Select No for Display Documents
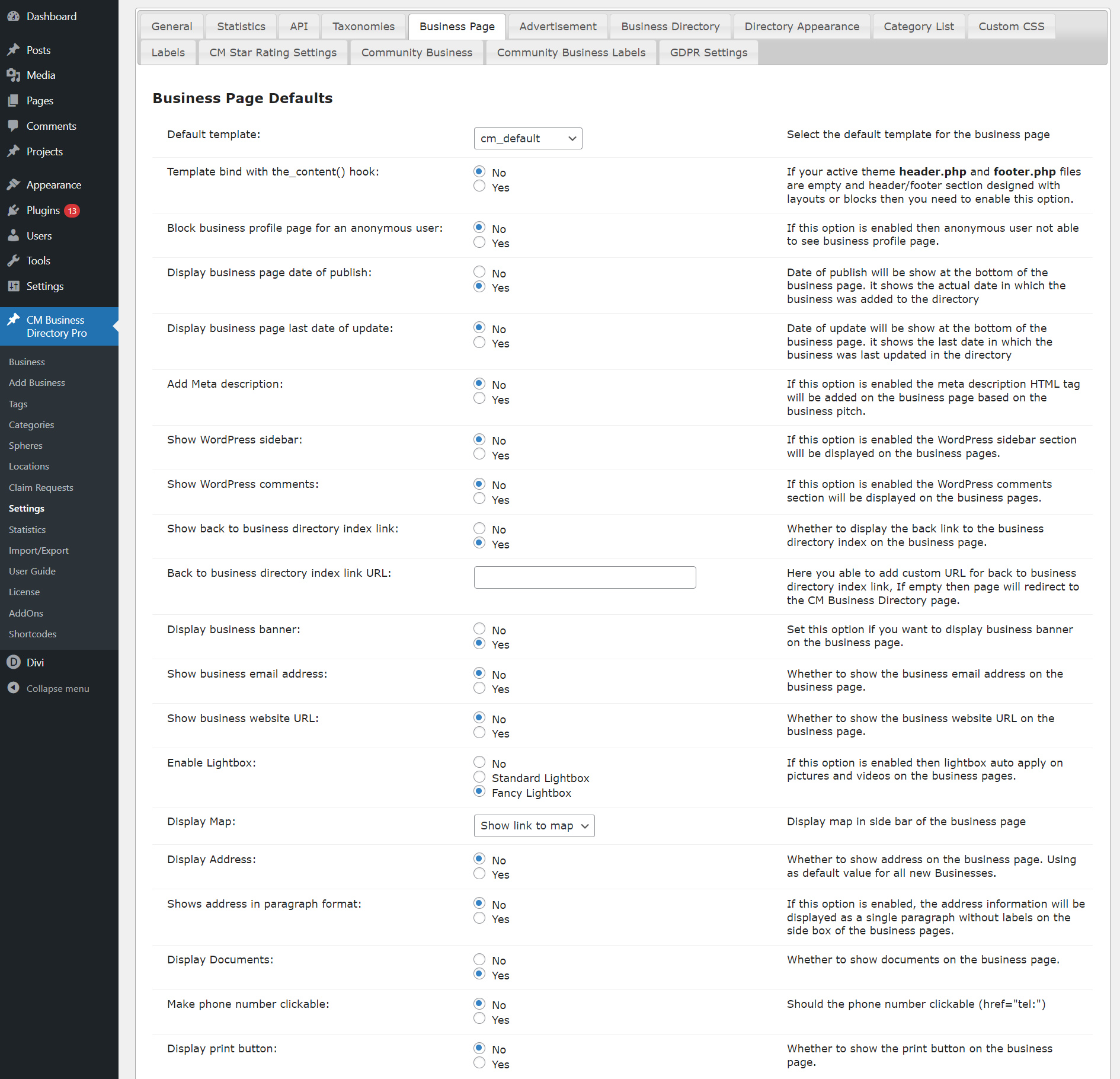This screenshot has height=1079, width=1120. point(479,959)
